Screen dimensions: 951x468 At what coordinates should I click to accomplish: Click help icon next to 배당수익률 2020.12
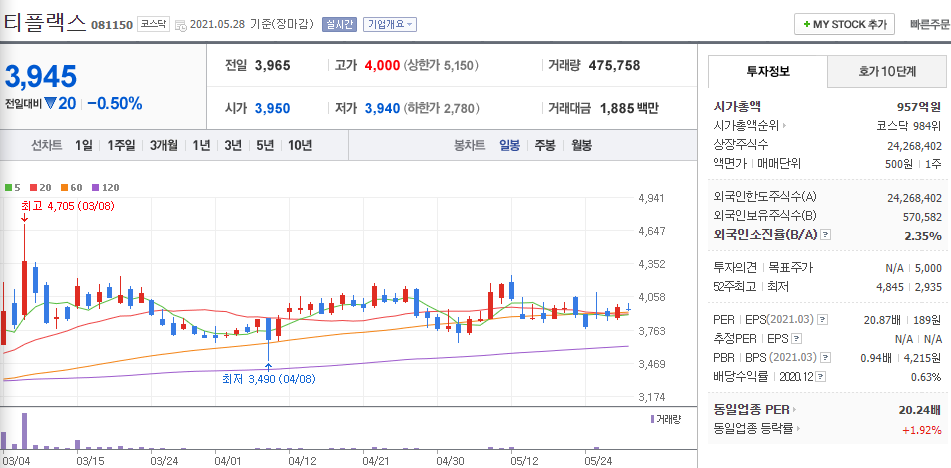tap(821, 377)
